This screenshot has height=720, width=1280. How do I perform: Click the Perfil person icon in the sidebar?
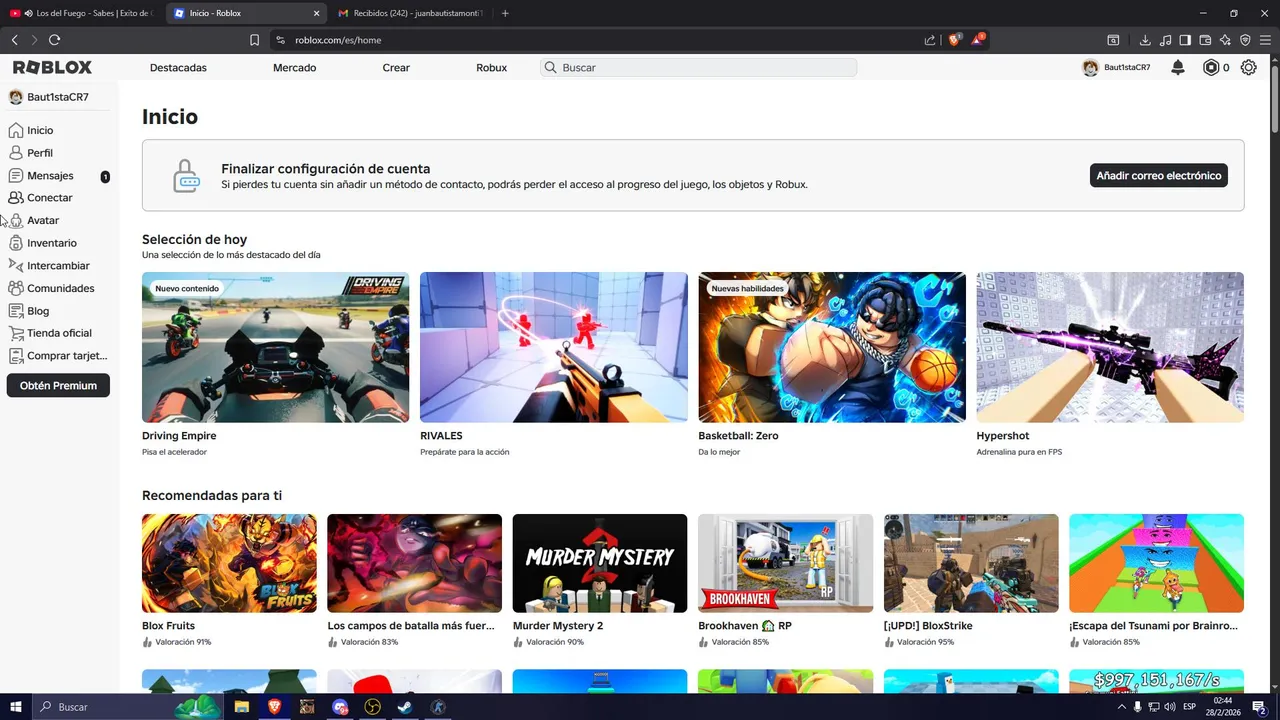coord(15,153)
